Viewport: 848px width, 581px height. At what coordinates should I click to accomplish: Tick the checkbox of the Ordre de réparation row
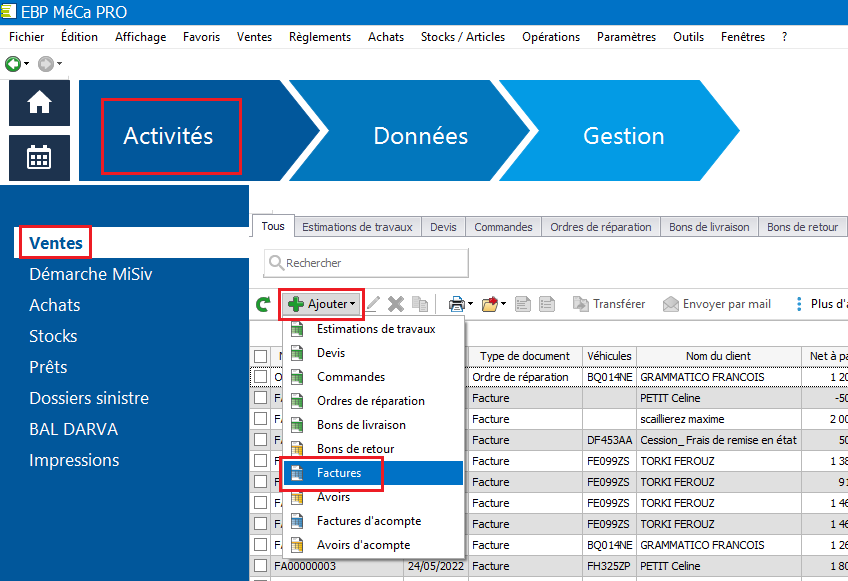(x=261, y=377)
